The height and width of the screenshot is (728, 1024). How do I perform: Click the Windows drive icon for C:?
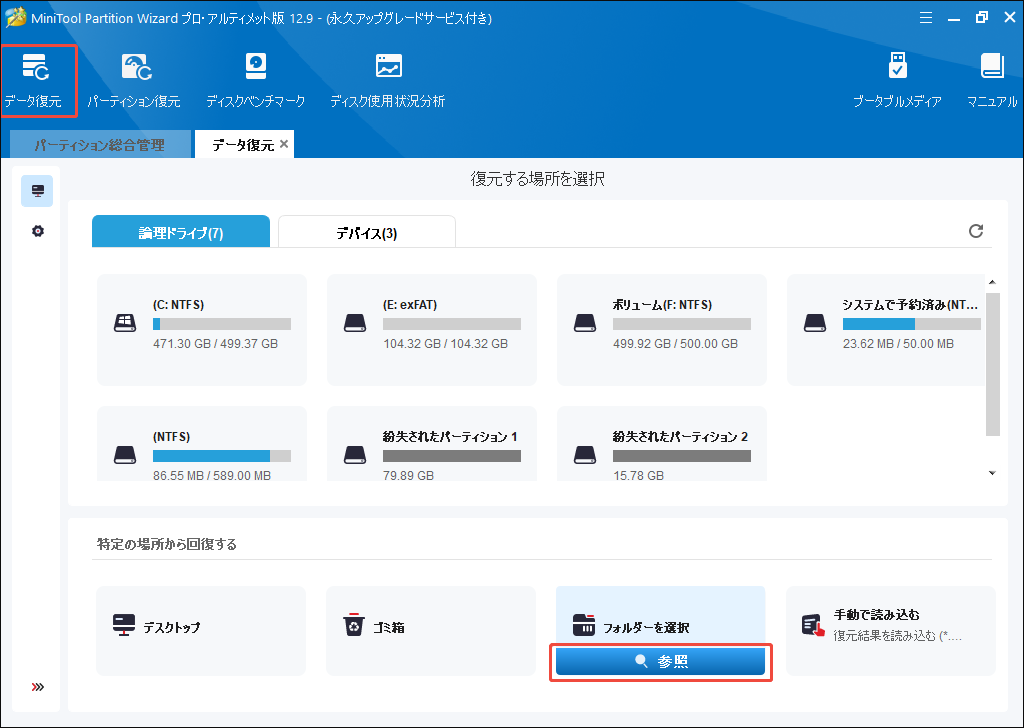[x=125, y=323]
